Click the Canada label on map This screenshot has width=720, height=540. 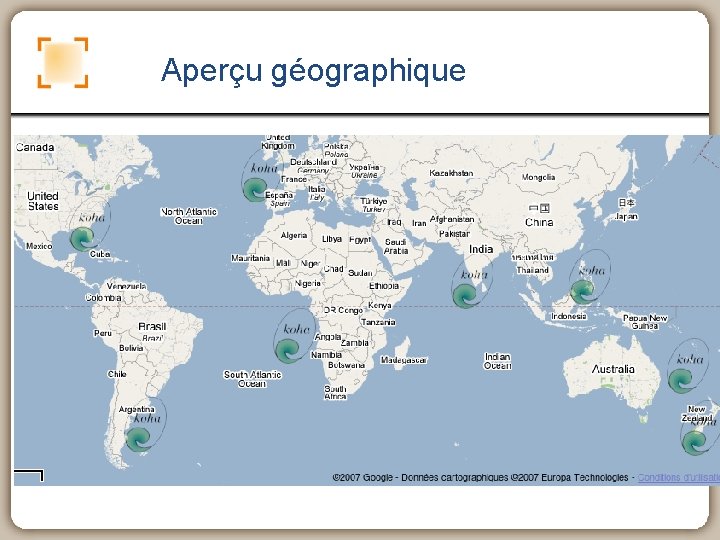tap(35, 147)
